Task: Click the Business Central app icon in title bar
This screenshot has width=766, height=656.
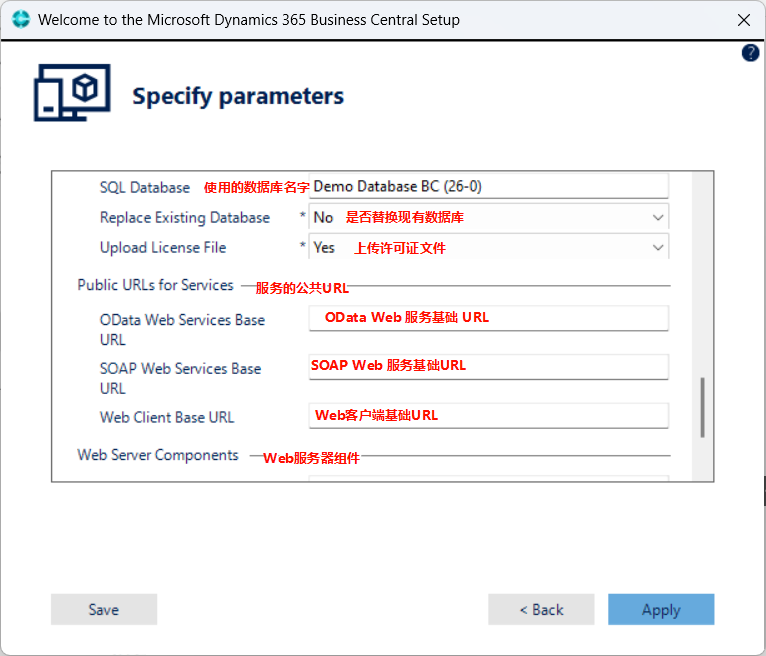Action: [x=21, y=20]
